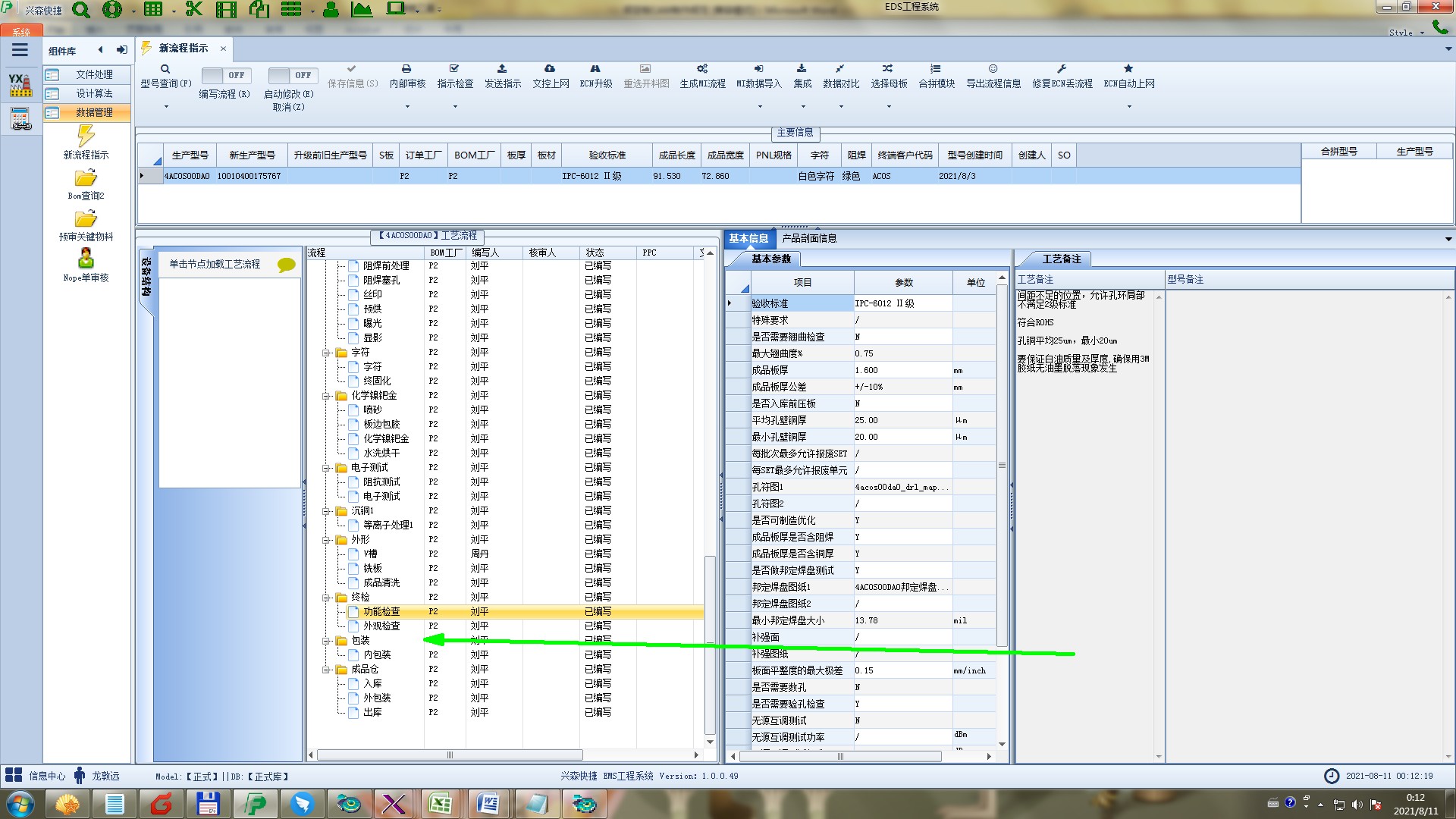Open the Bom查询2 folder icon
The width and height of the screenshot is (1456, 819).
tap(86, 178)
